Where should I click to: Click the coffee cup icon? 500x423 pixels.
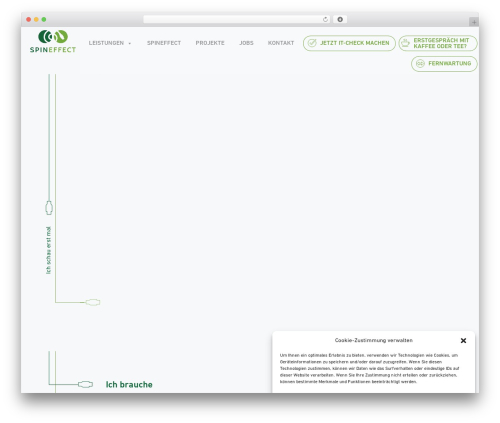pyautogui.click(x=405, y=43)
